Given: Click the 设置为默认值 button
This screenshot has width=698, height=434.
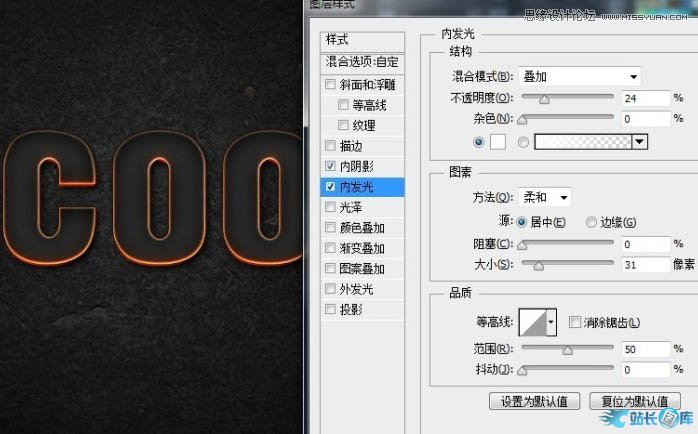Looking at the screenshot, I should coord(534,401).
